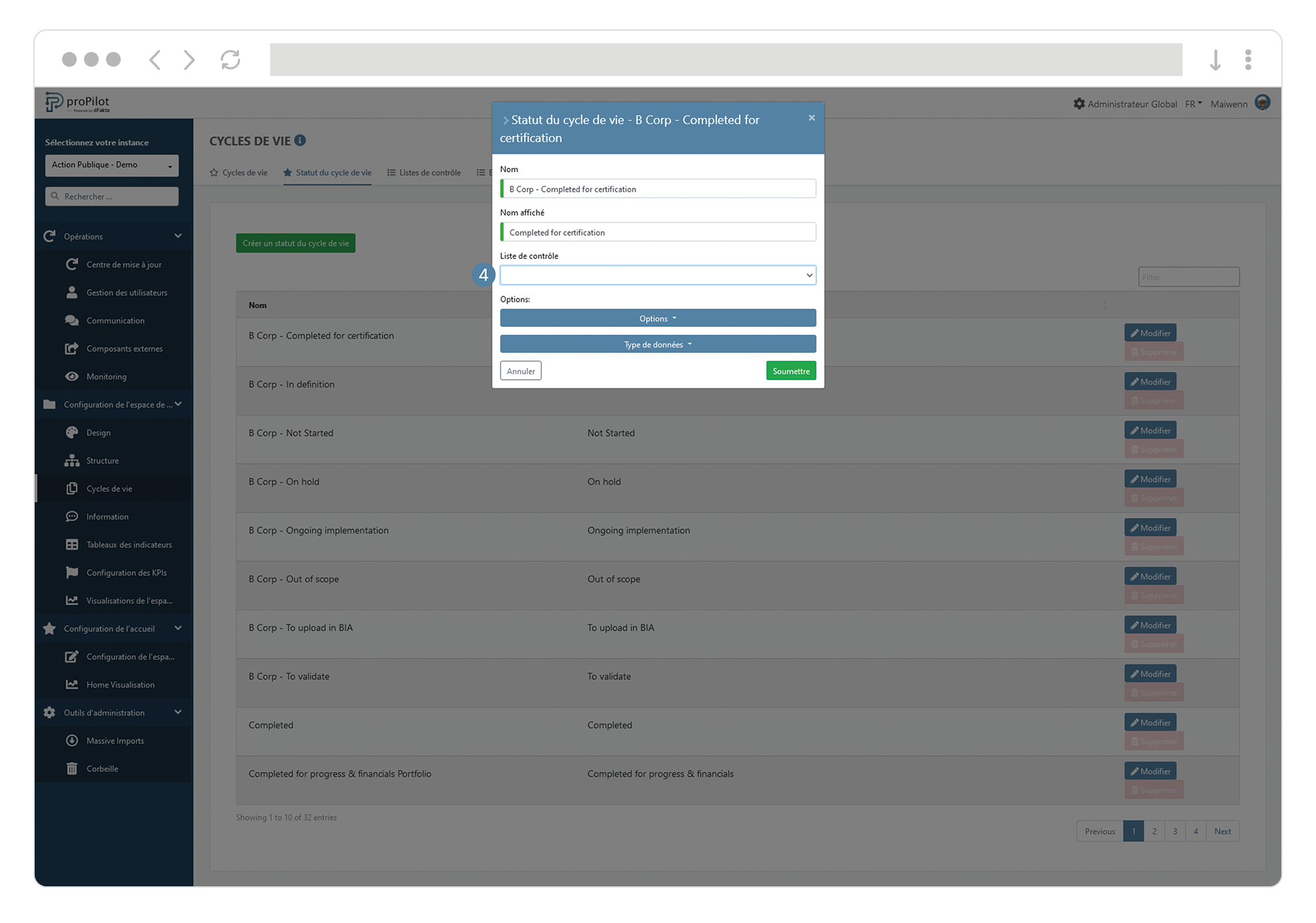
Task: Open Centre de mise à jour refresh icon
Action: coord(73,264)
